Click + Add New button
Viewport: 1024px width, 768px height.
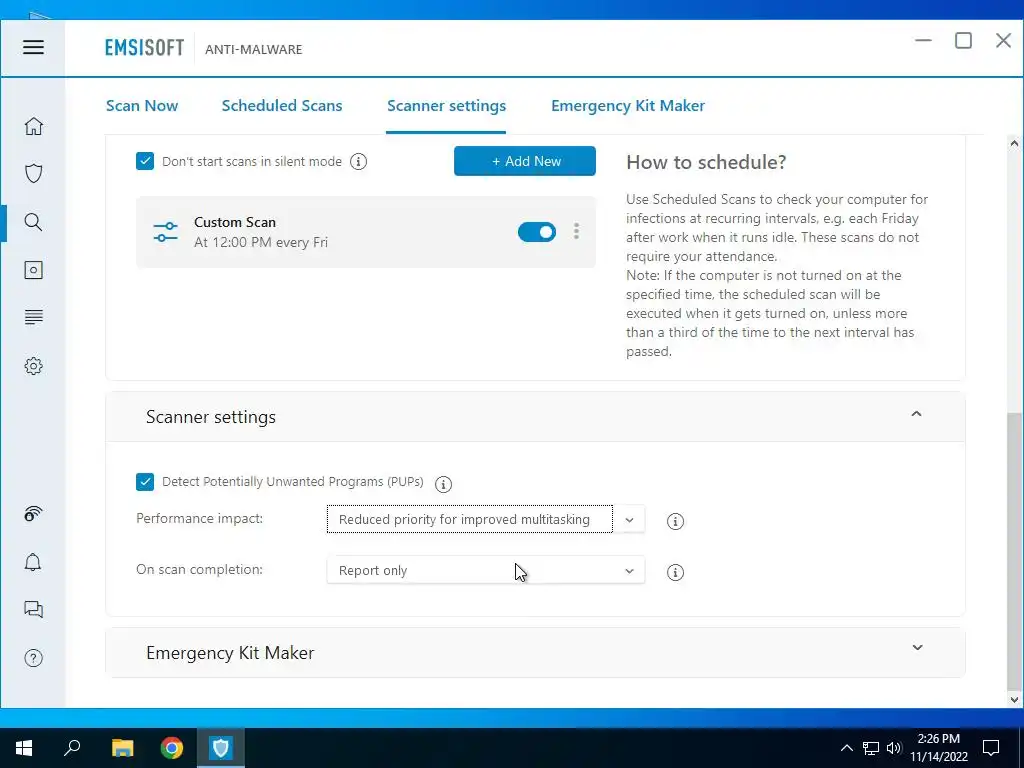(524, 161)
